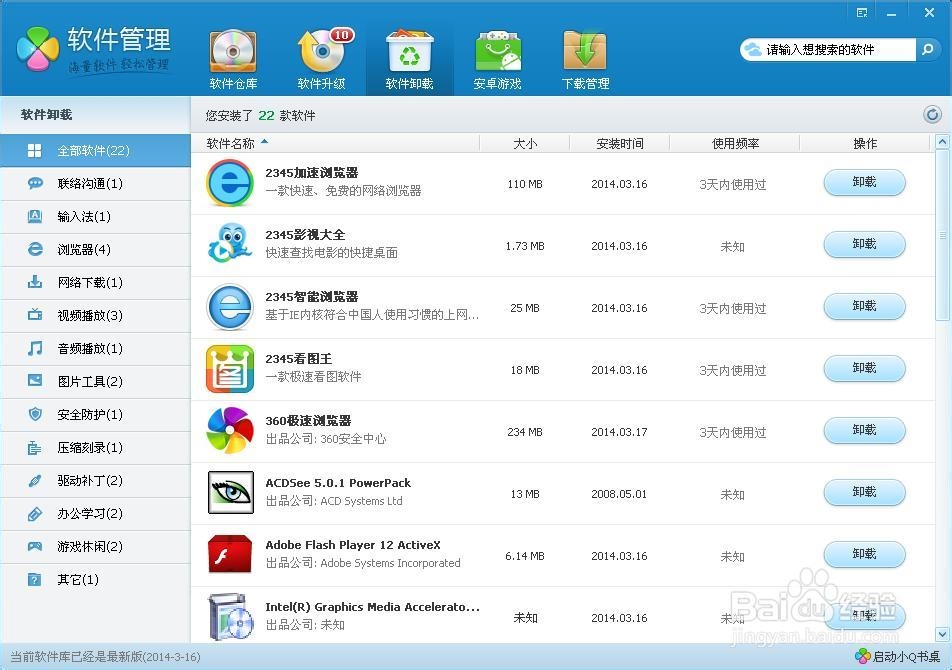Sort by 使用频率 column header

pos(735,143)
